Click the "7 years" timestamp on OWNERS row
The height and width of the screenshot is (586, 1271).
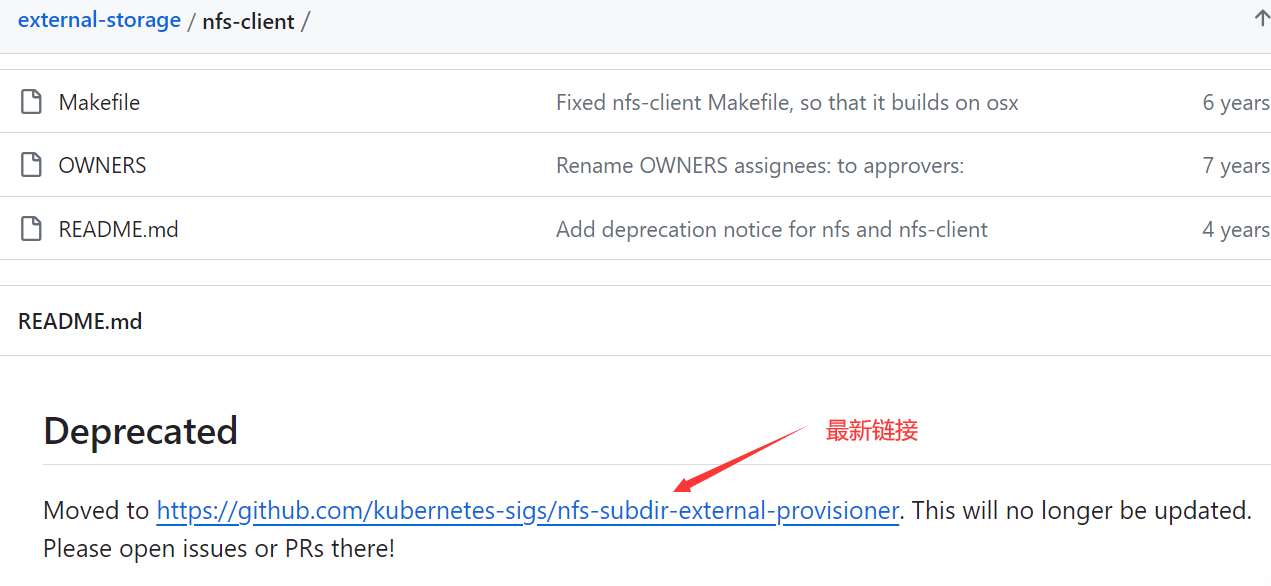tap(1235, 165)
